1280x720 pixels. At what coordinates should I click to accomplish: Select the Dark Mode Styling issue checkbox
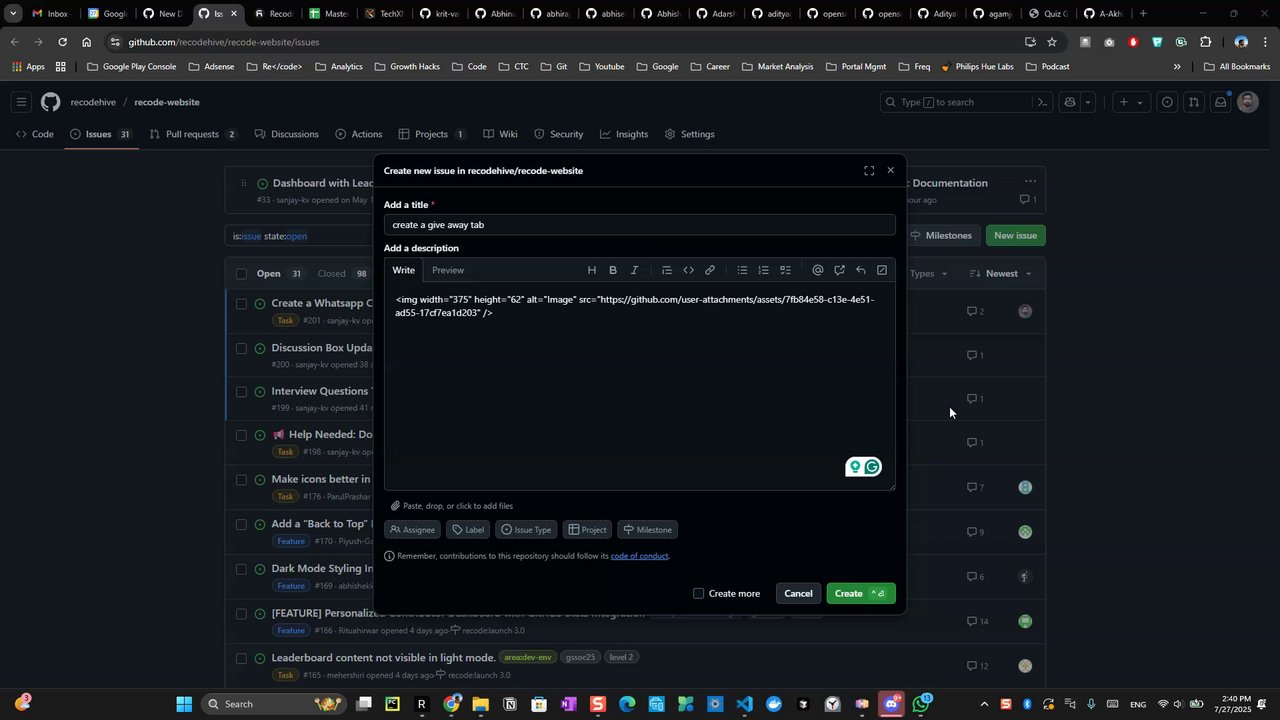coord(241,569)
